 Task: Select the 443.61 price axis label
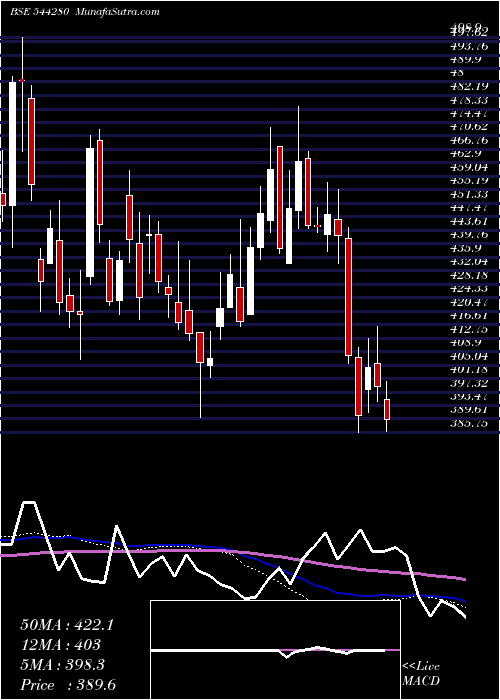(469, 221)
